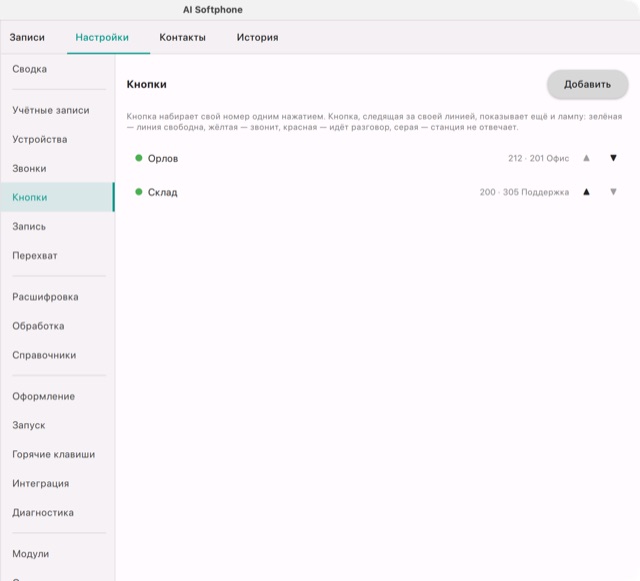Open Оформление in the sidebar

click(57, 396)
